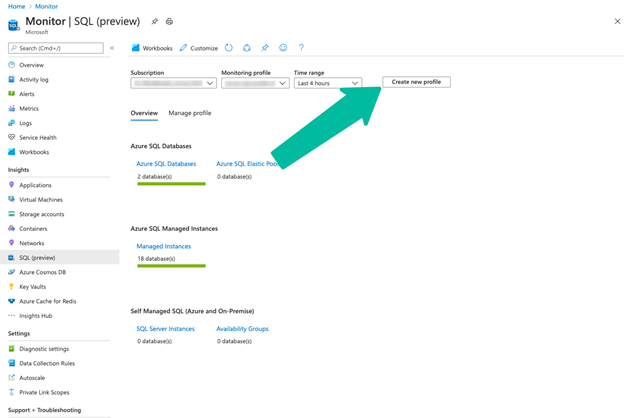This screenshot has width=624, height=418.
Task: Click the refresh icon in toolbar
Action: pos(228,48)
